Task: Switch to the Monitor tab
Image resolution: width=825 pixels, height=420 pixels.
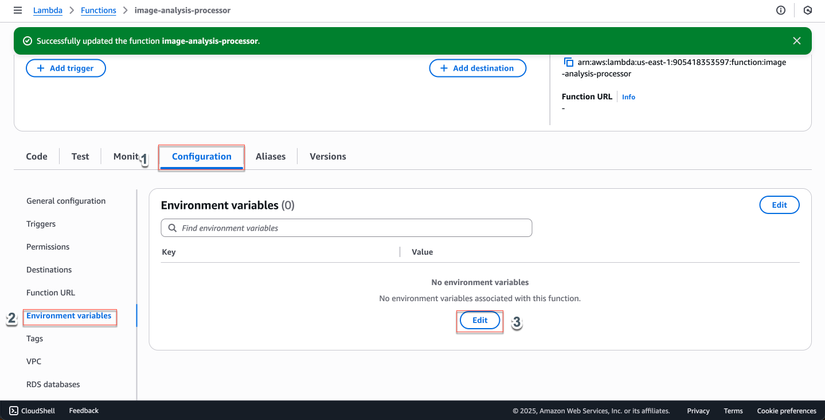Action: click(x=126, y=156)
